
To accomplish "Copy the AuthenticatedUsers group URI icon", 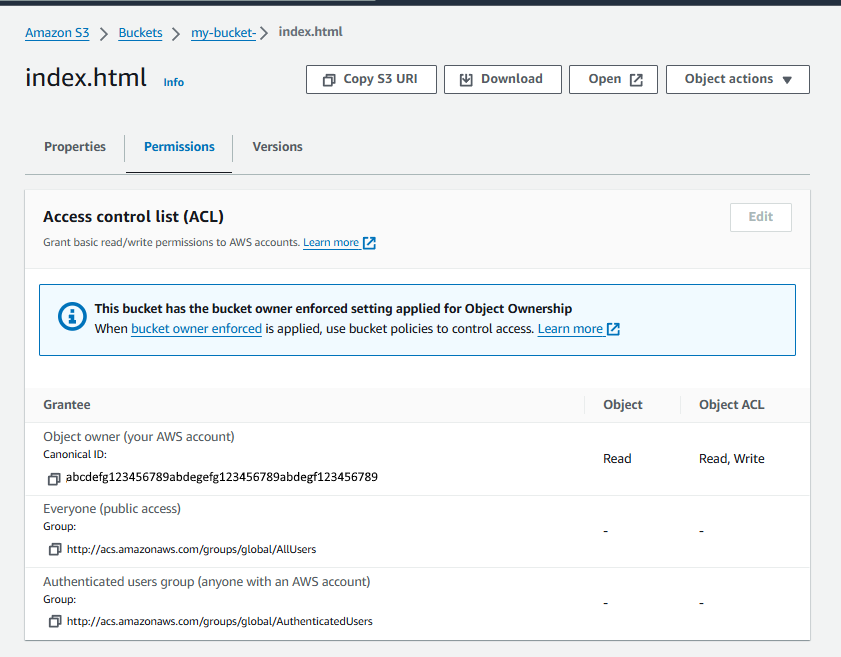I will pyautogui.click(x=54, y=621).
